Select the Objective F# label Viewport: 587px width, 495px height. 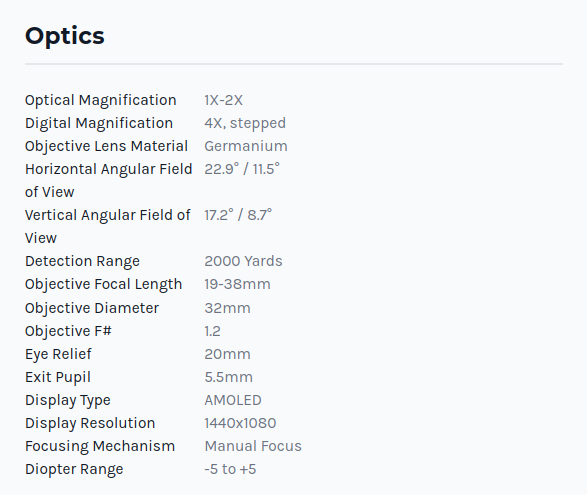click(68, 331)
